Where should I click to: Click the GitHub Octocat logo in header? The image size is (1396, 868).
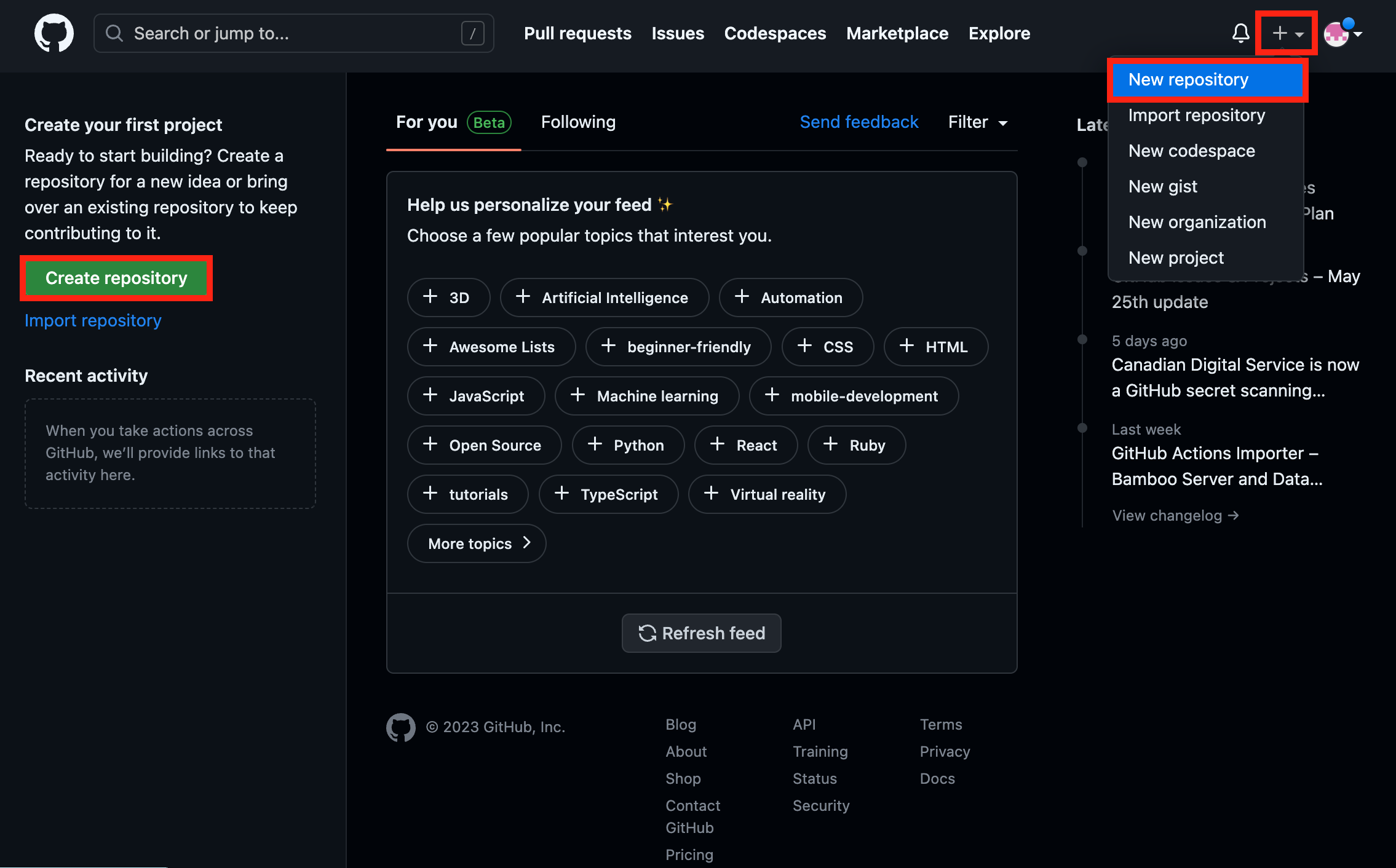pyautogui.click(x=54, y=33)
